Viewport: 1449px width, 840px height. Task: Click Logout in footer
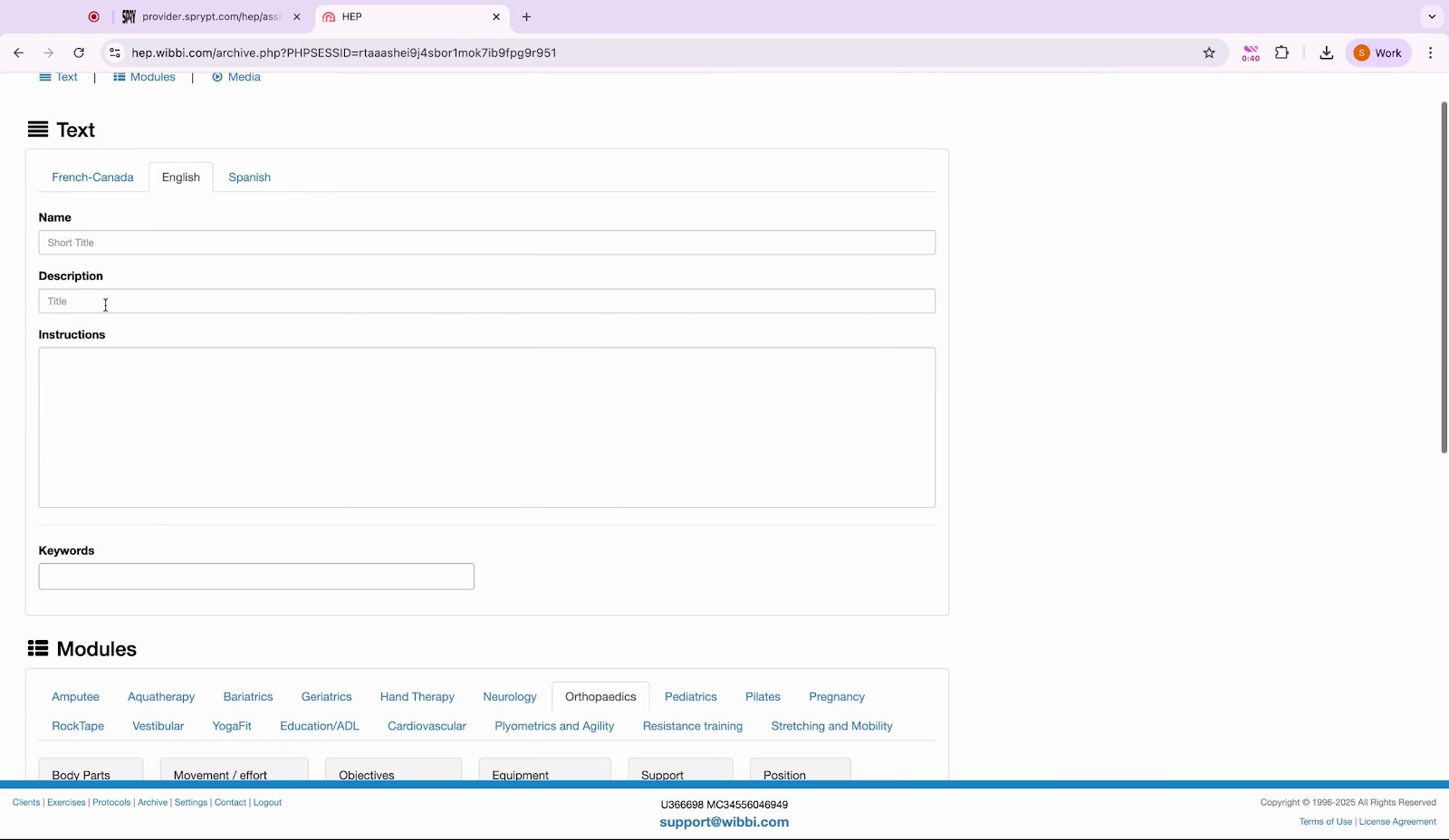[x=267, y=803]
